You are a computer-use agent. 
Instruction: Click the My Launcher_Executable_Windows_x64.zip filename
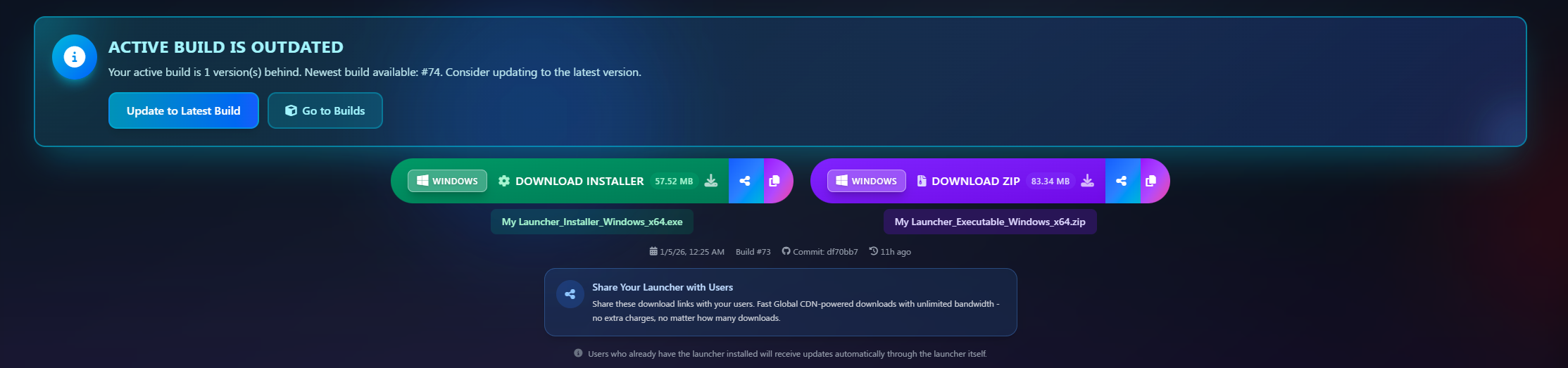tap(989, 222)
